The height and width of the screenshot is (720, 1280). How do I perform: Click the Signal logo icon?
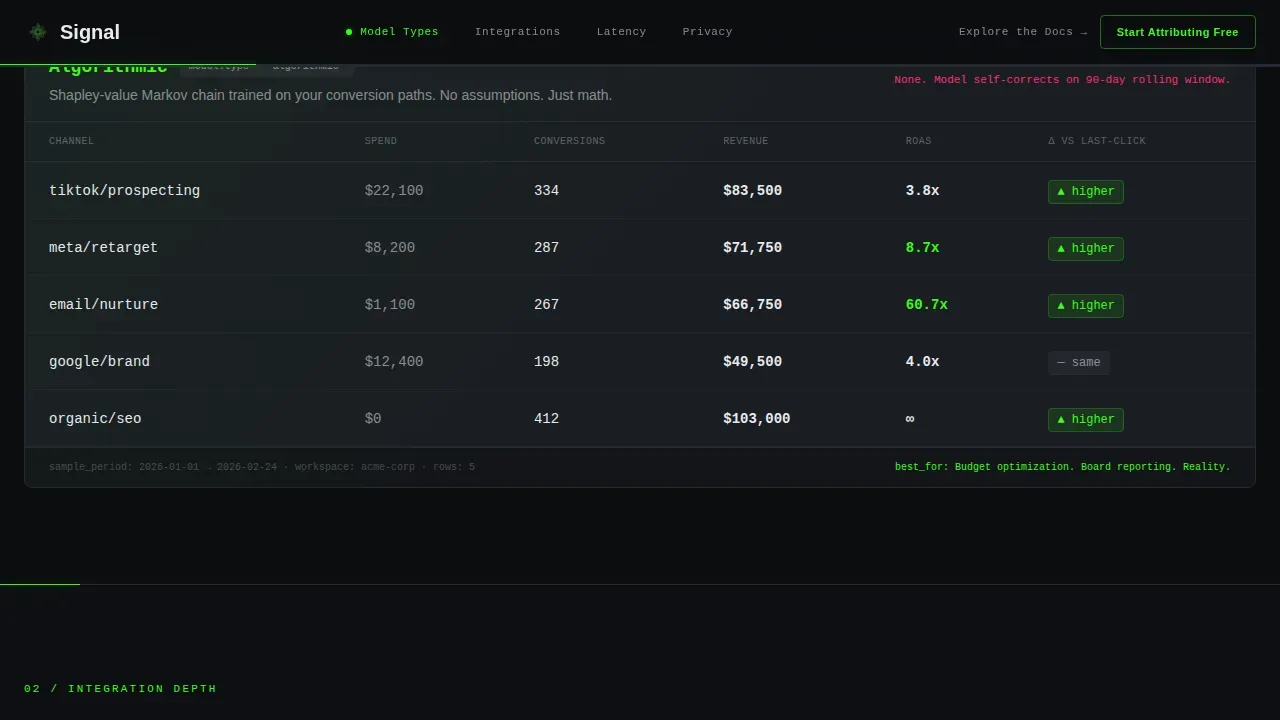click(38, 32)
